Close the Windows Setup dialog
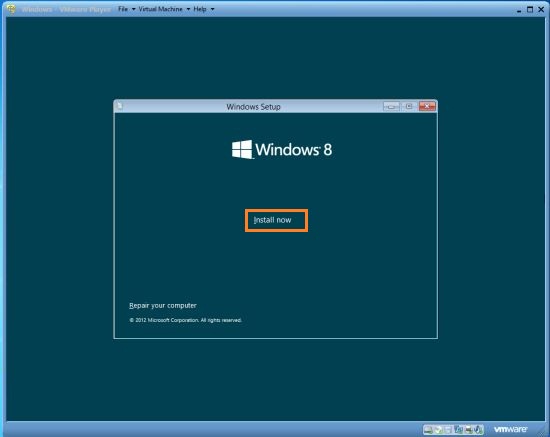 coord(427,106)
